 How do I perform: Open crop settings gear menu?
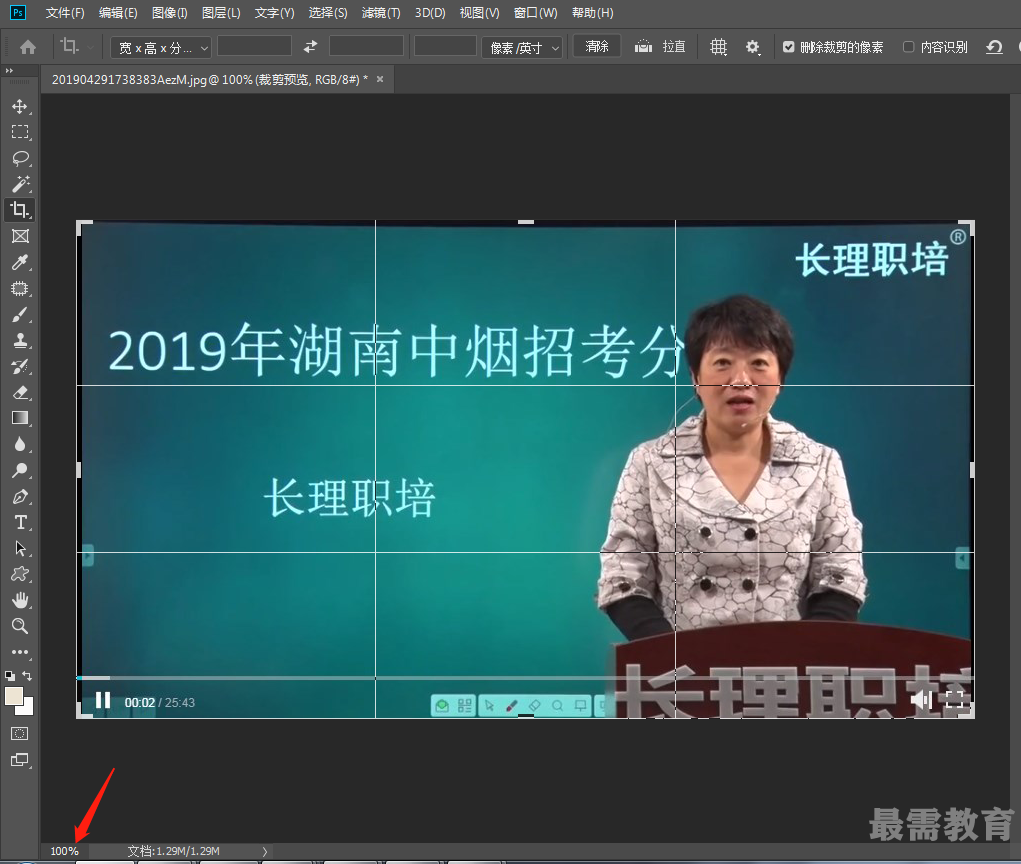[753, 47]
